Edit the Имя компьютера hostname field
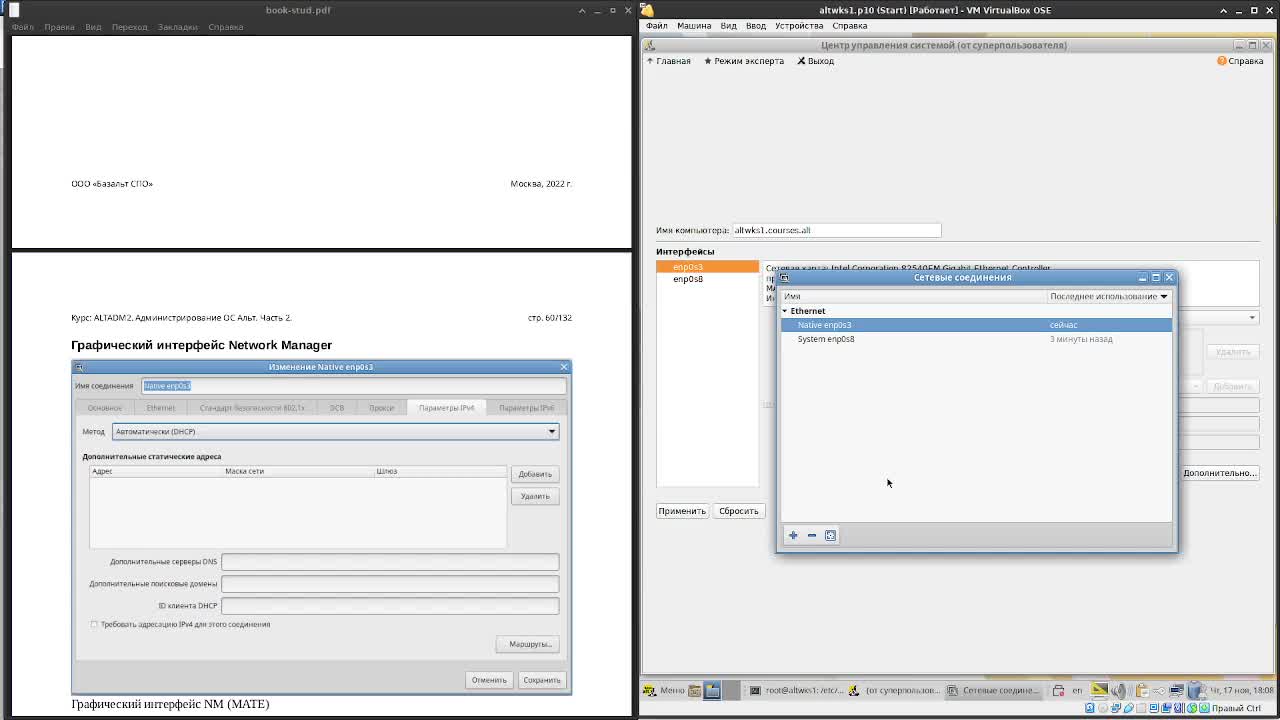The width and height of the screenshot is (1280, 720). coord(836,230)
